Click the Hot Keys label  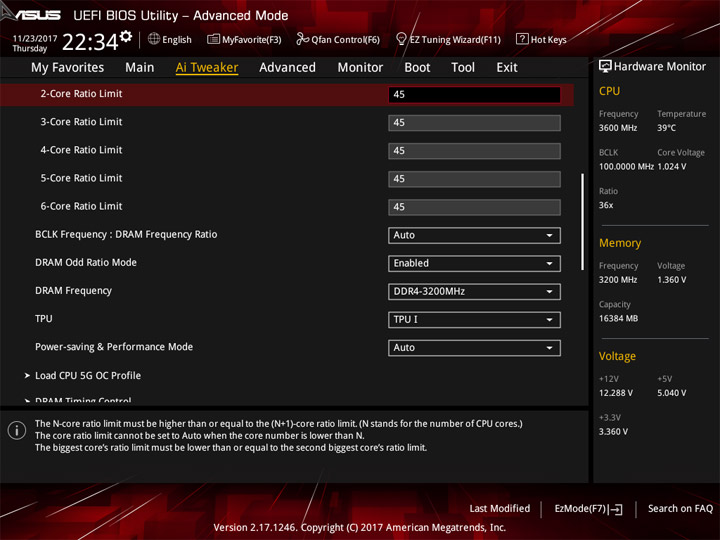548,40
